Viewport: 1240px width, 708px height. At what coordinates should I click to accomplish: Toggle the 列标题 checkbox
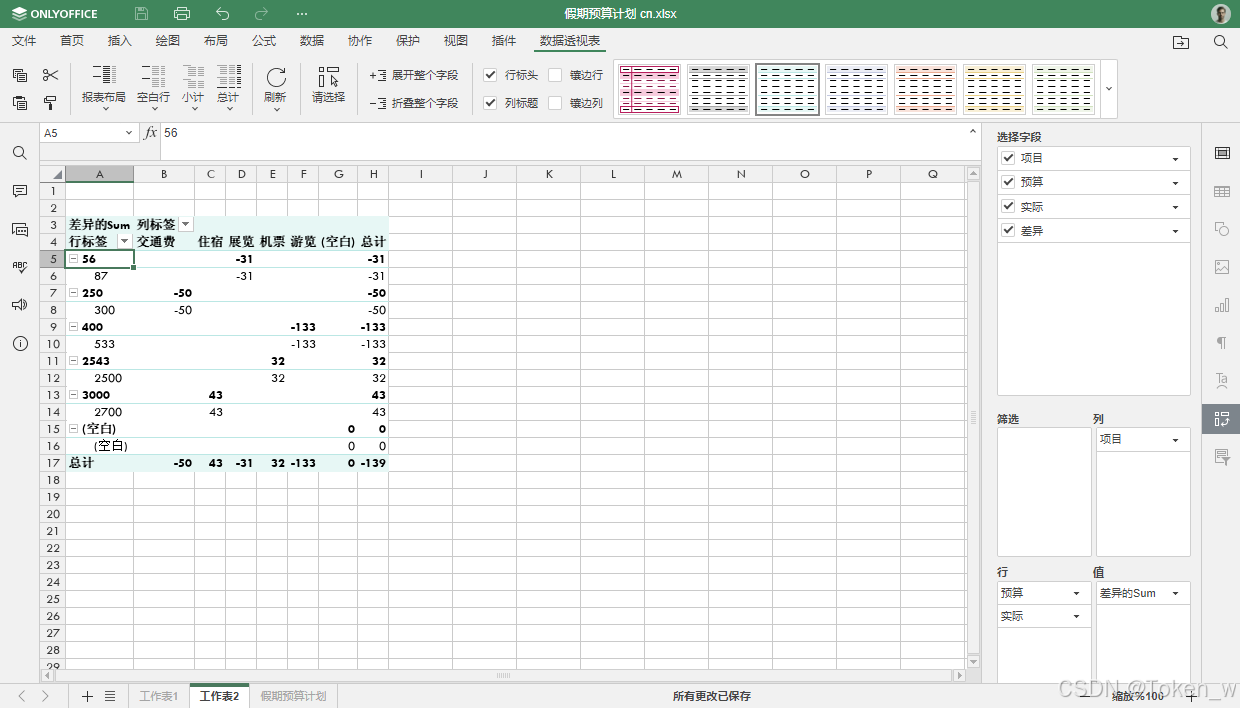pos(490,103)
